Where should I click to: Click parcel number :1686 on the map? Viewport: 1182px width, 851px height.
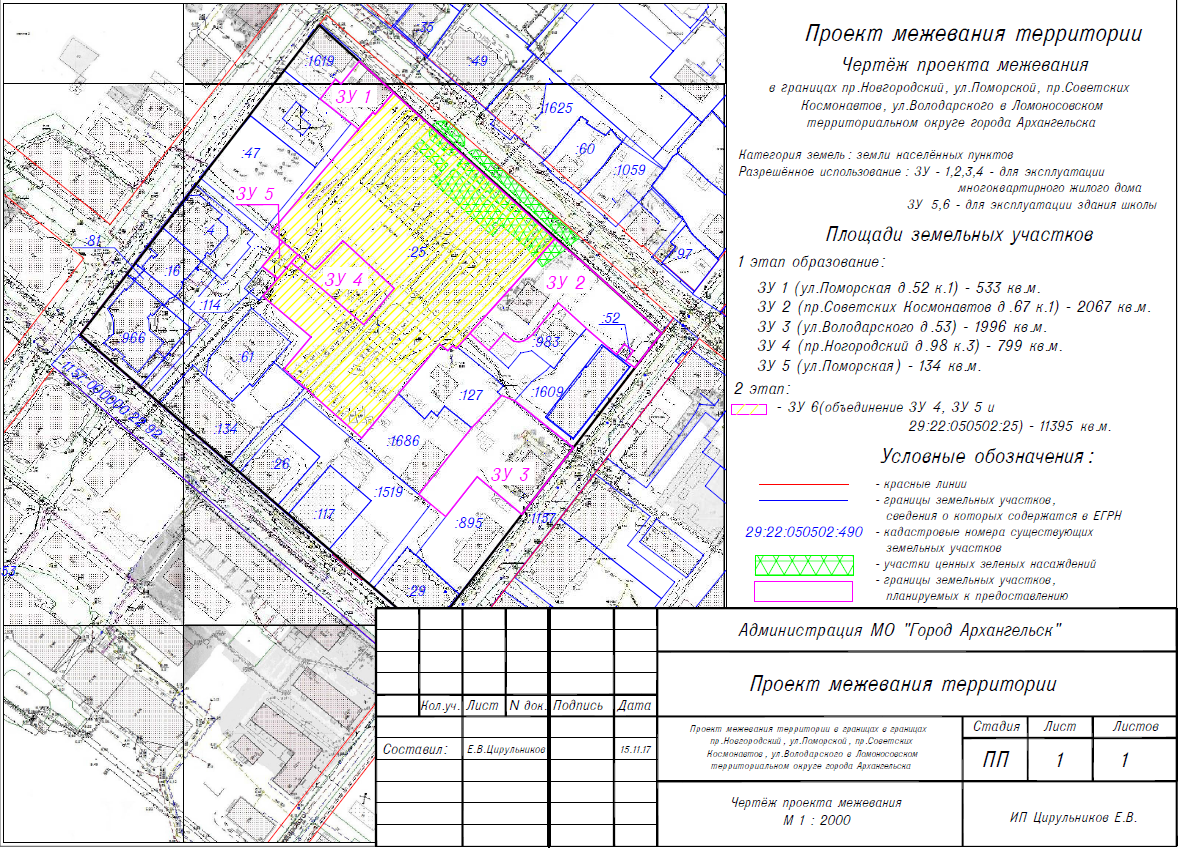click(x=402, y=439)
